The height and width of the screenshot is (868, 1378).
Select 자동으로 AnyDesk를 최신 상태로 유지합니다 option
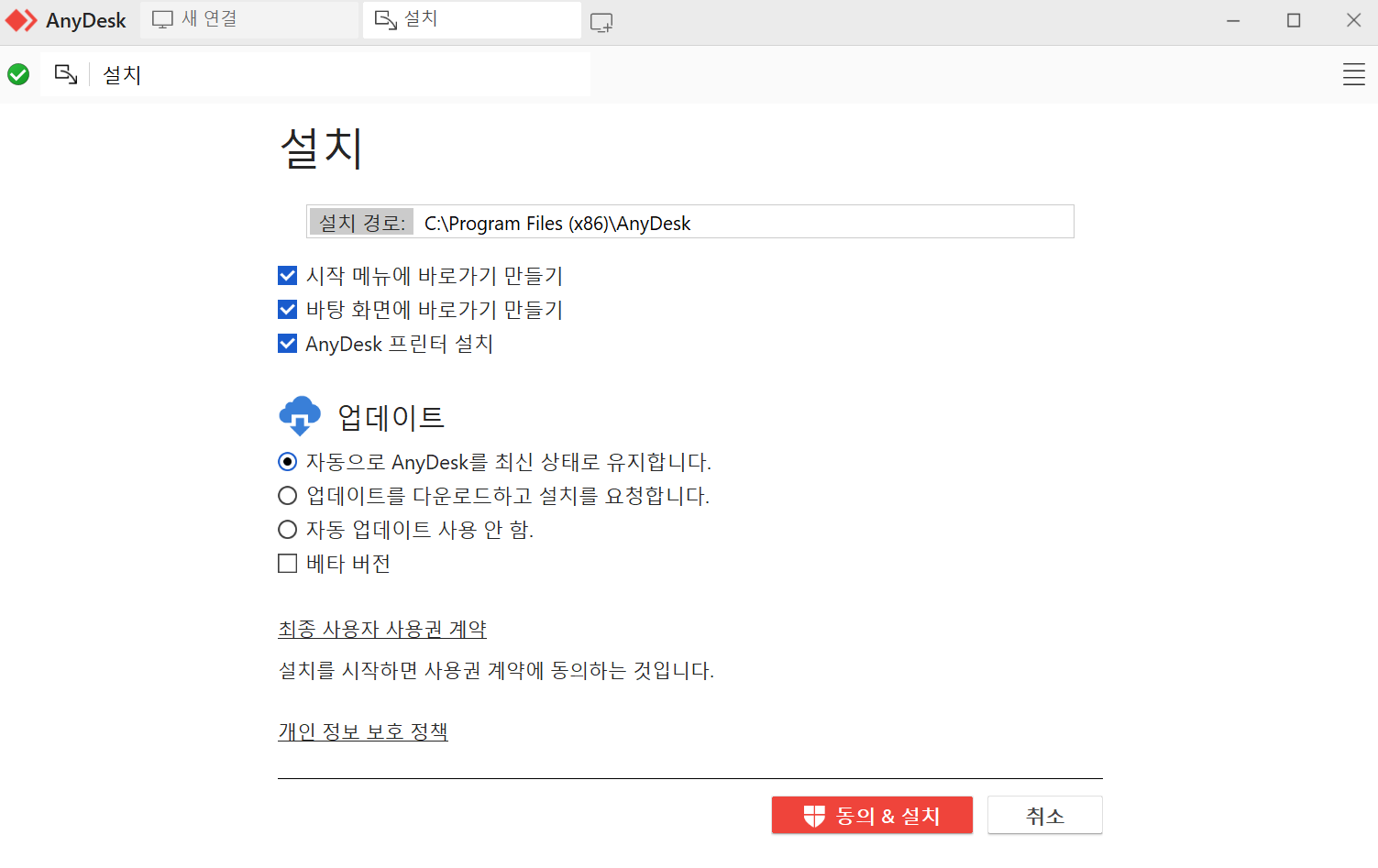[287, 462]
